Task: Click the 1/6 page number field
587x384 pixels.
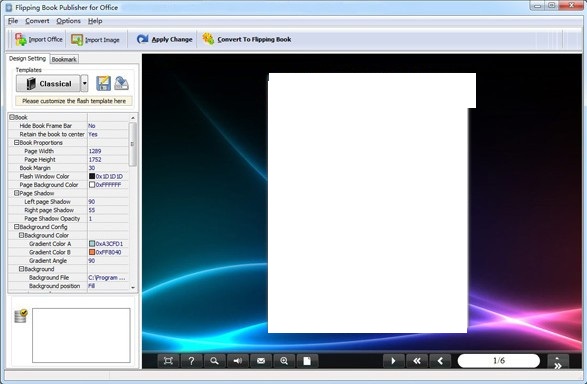Action: coord(499,361)
